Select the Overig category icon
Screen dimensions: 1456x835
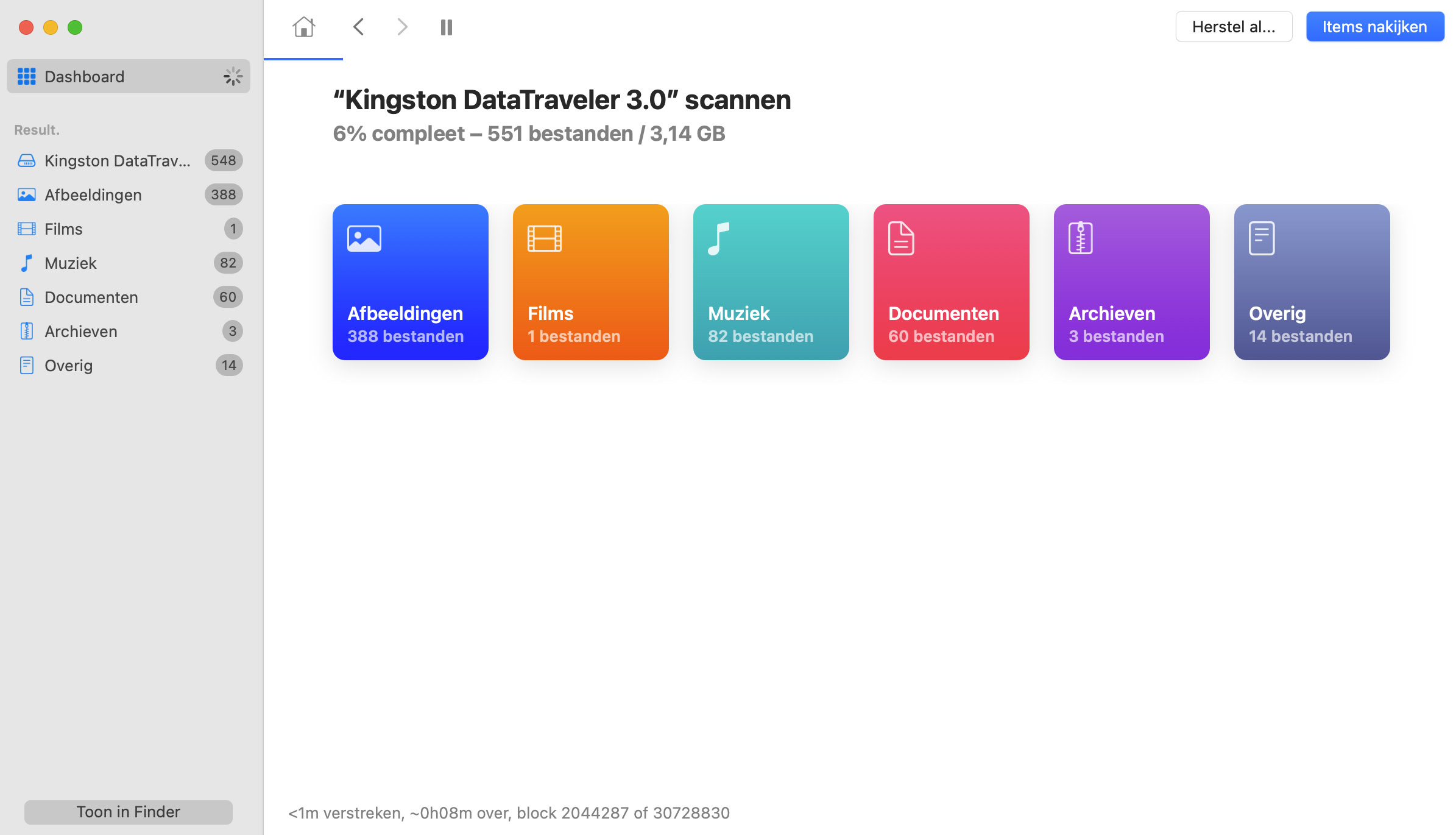click(1262, 237)
